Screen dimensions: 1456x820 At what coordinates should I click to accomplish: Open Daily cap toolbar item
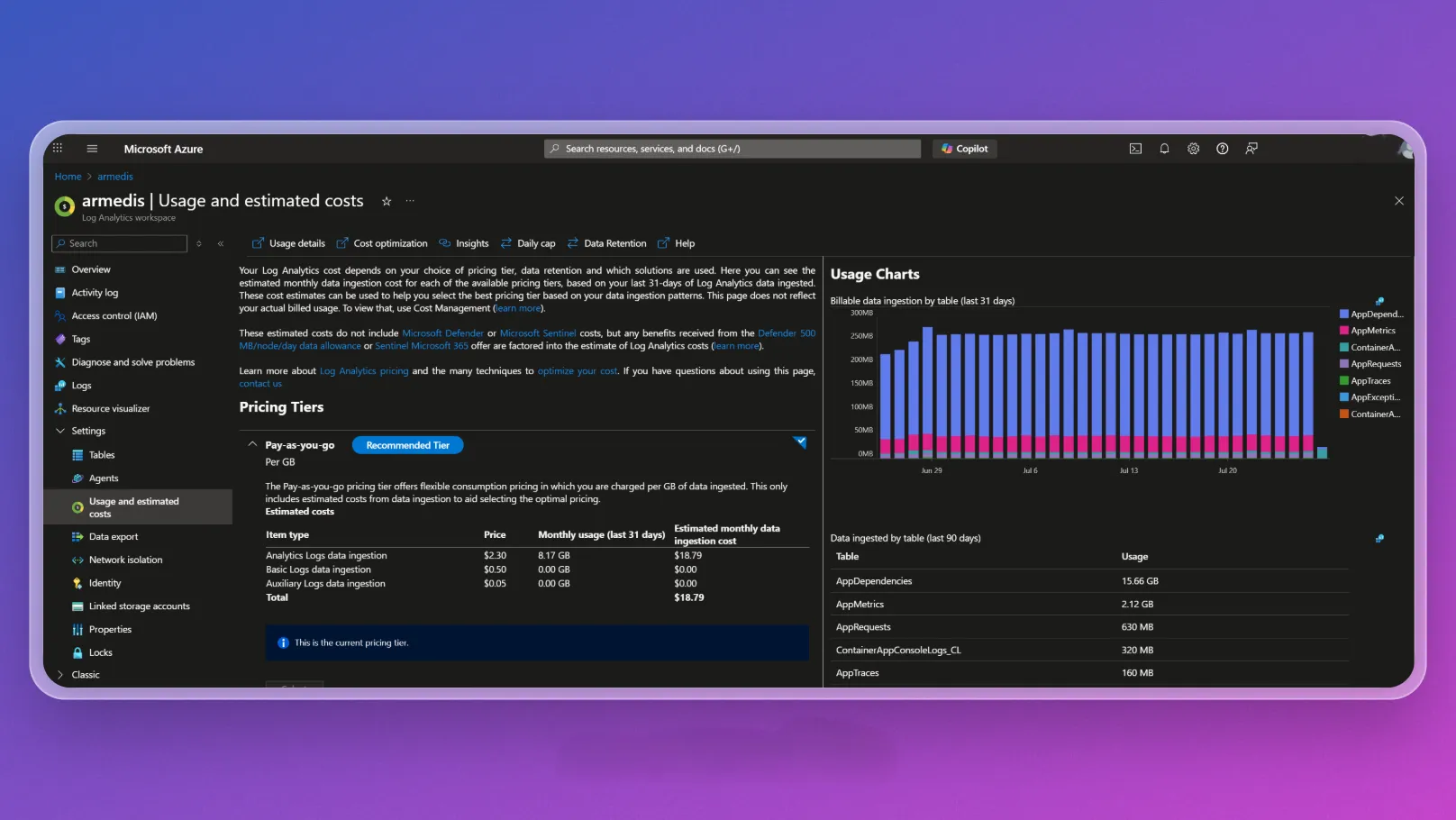528,243
